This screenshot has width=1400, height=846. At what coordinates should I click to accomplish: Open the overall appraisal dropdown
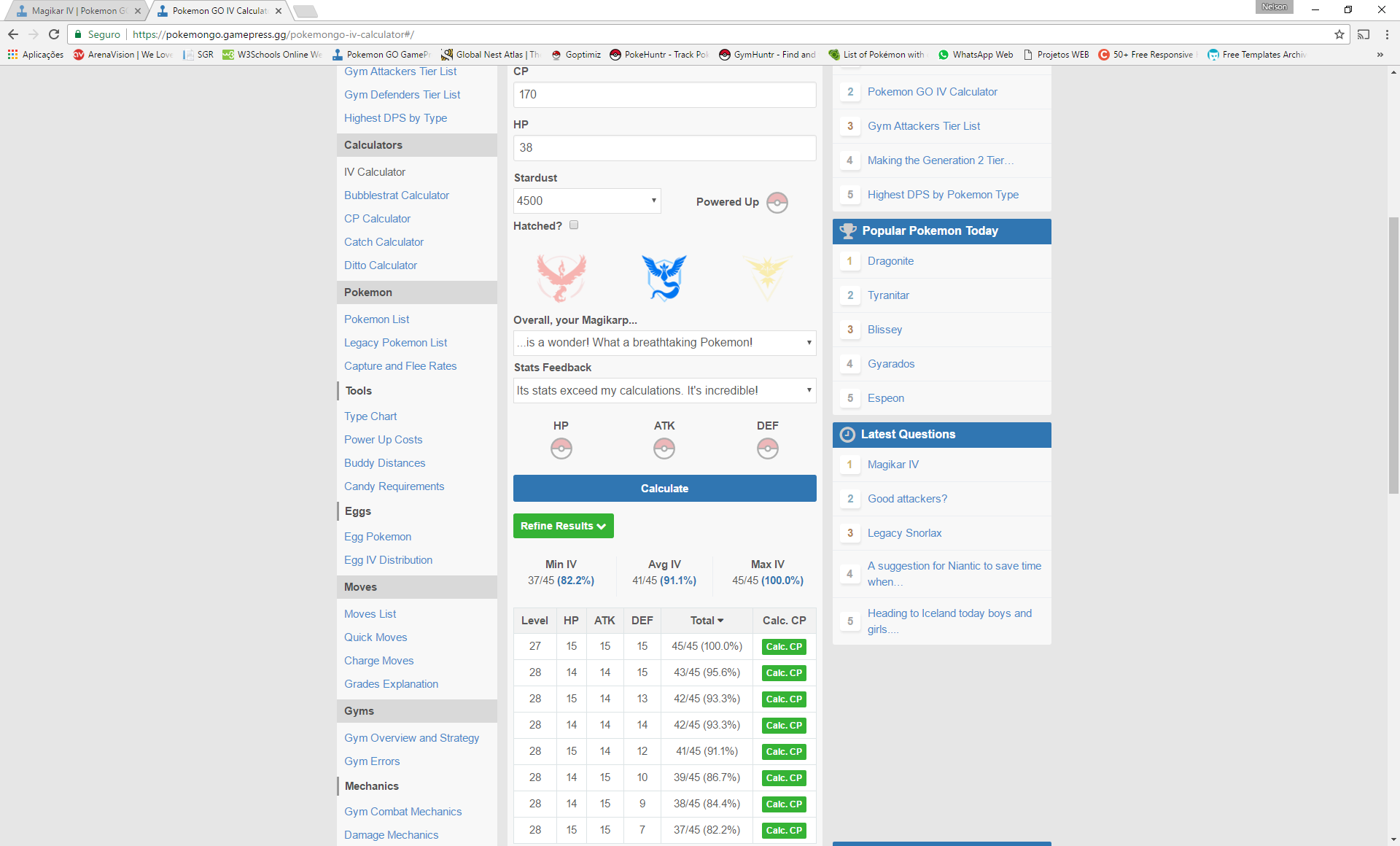coord(664,343)
